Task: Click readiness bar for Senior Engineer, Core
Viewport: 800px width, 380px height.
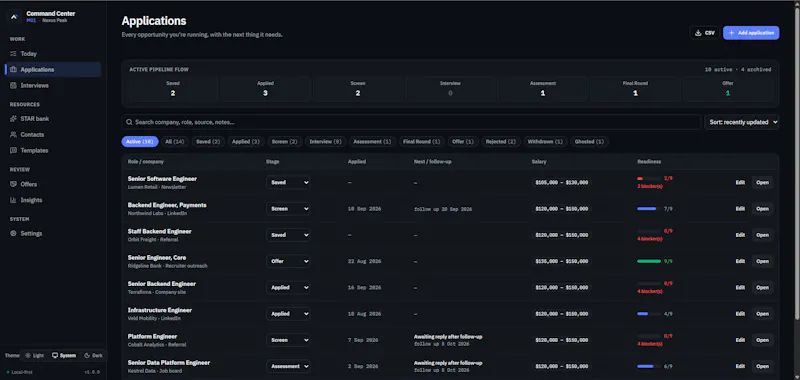Action: click(x=649, y=261)
